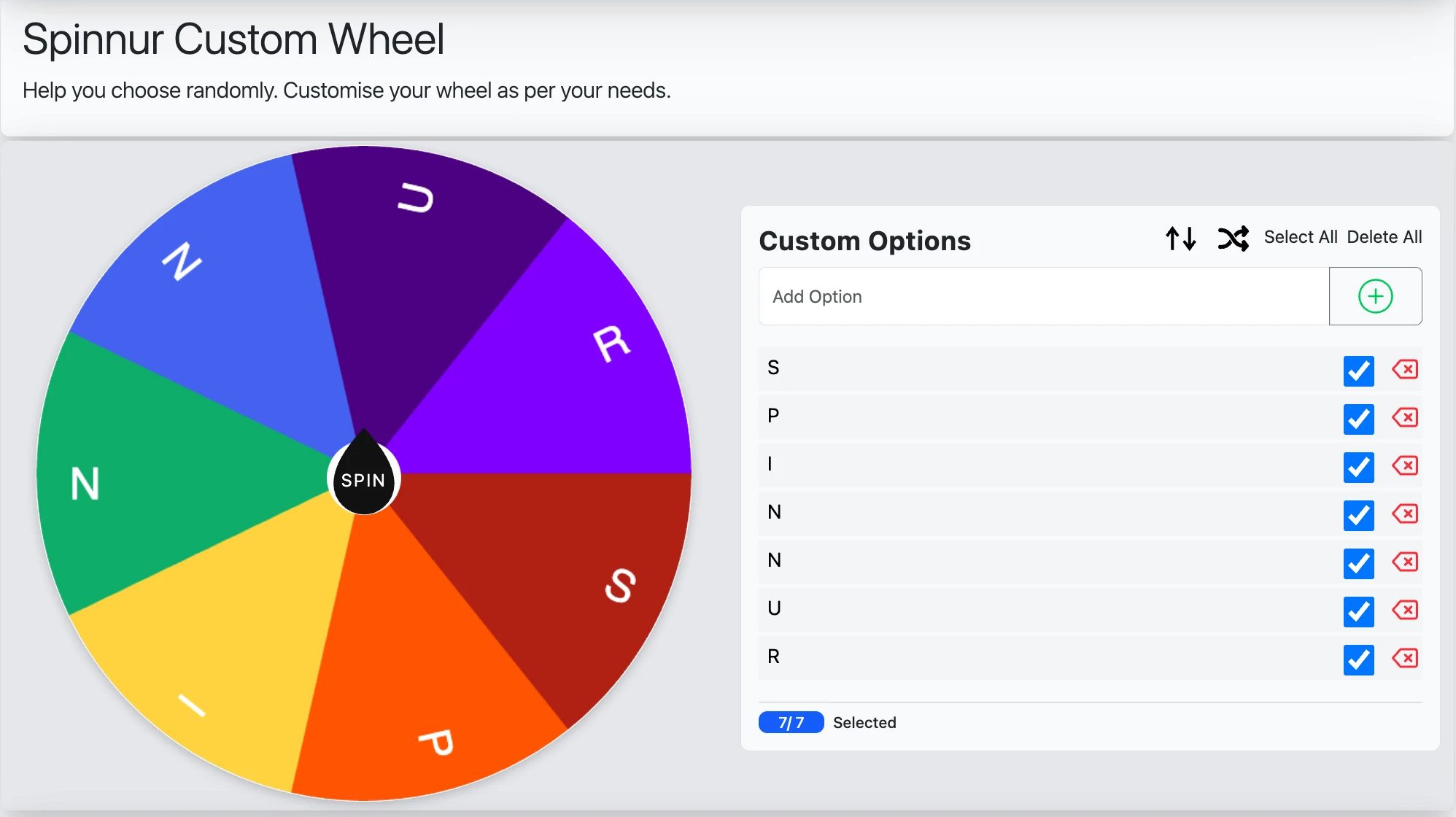The width and height of the screenshot is (1456, 817).
Task: Delete option S using its red delete icon
Action: [x=1406, y=370]
